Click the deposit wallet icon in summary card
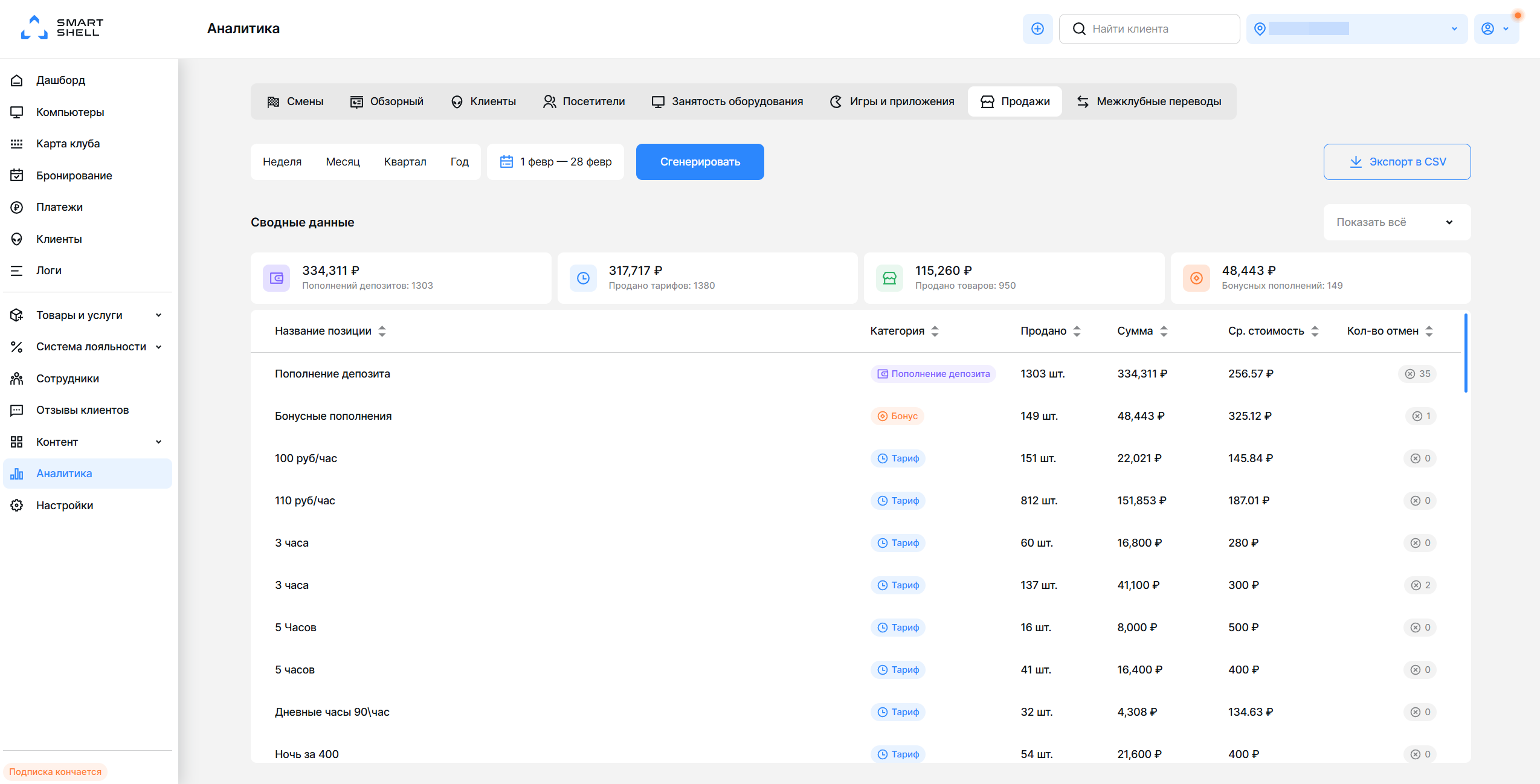The image size is (1540, 784). pos(276,278)
